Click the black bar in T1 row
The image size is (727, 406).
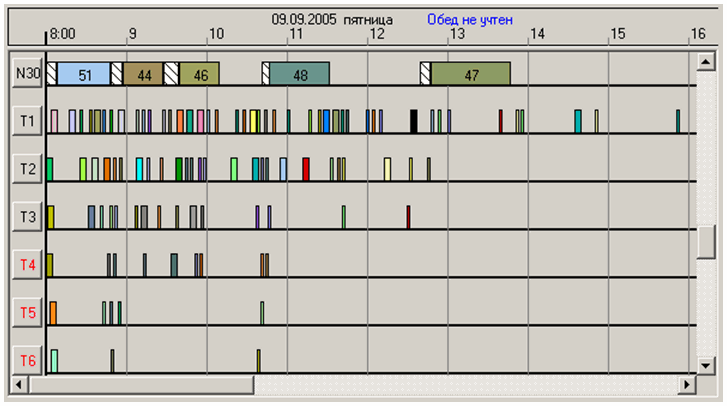[414, 121]
